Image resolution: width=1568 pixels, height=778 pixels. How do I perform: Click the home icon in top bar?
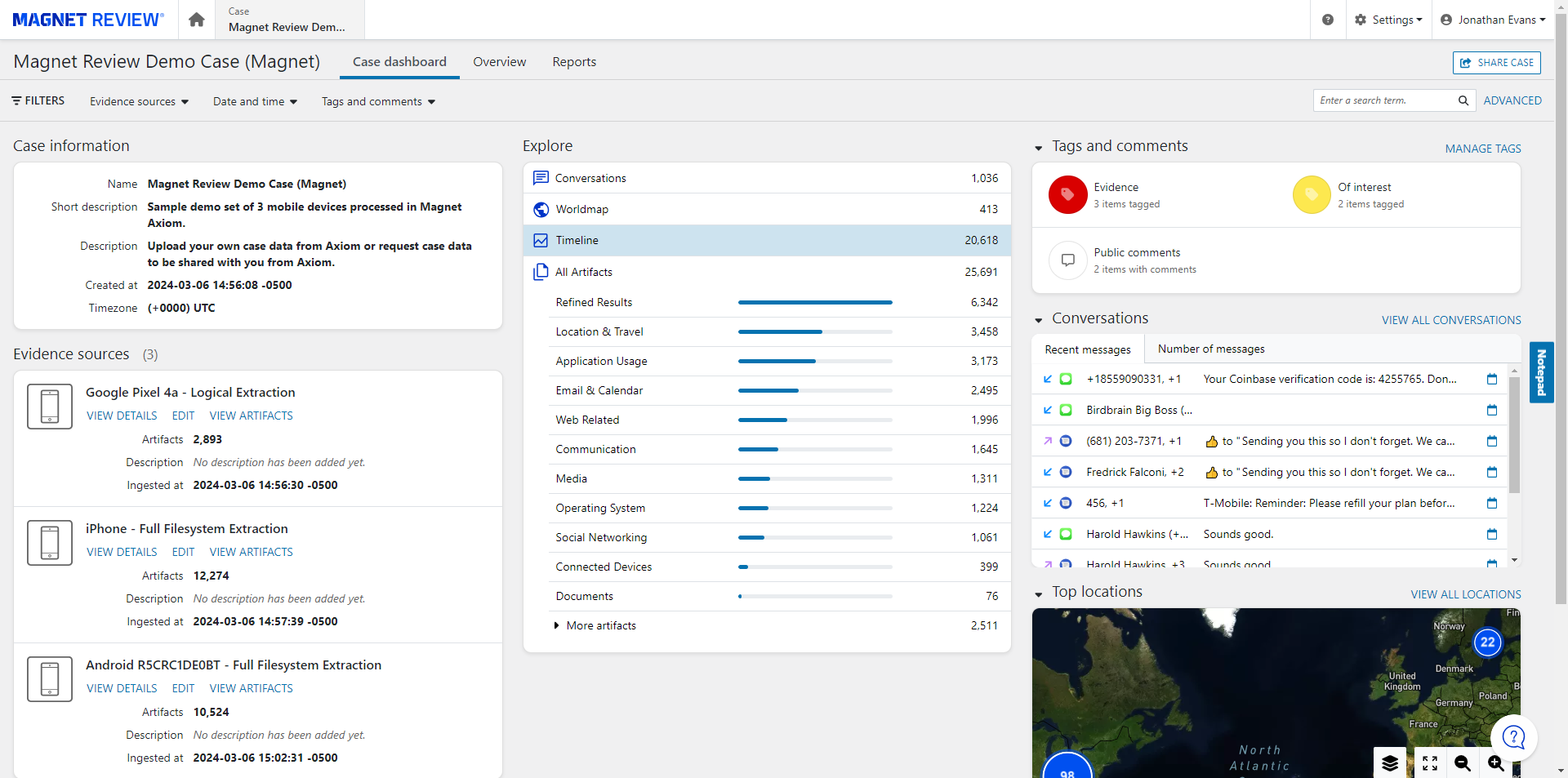coord(196,20)
